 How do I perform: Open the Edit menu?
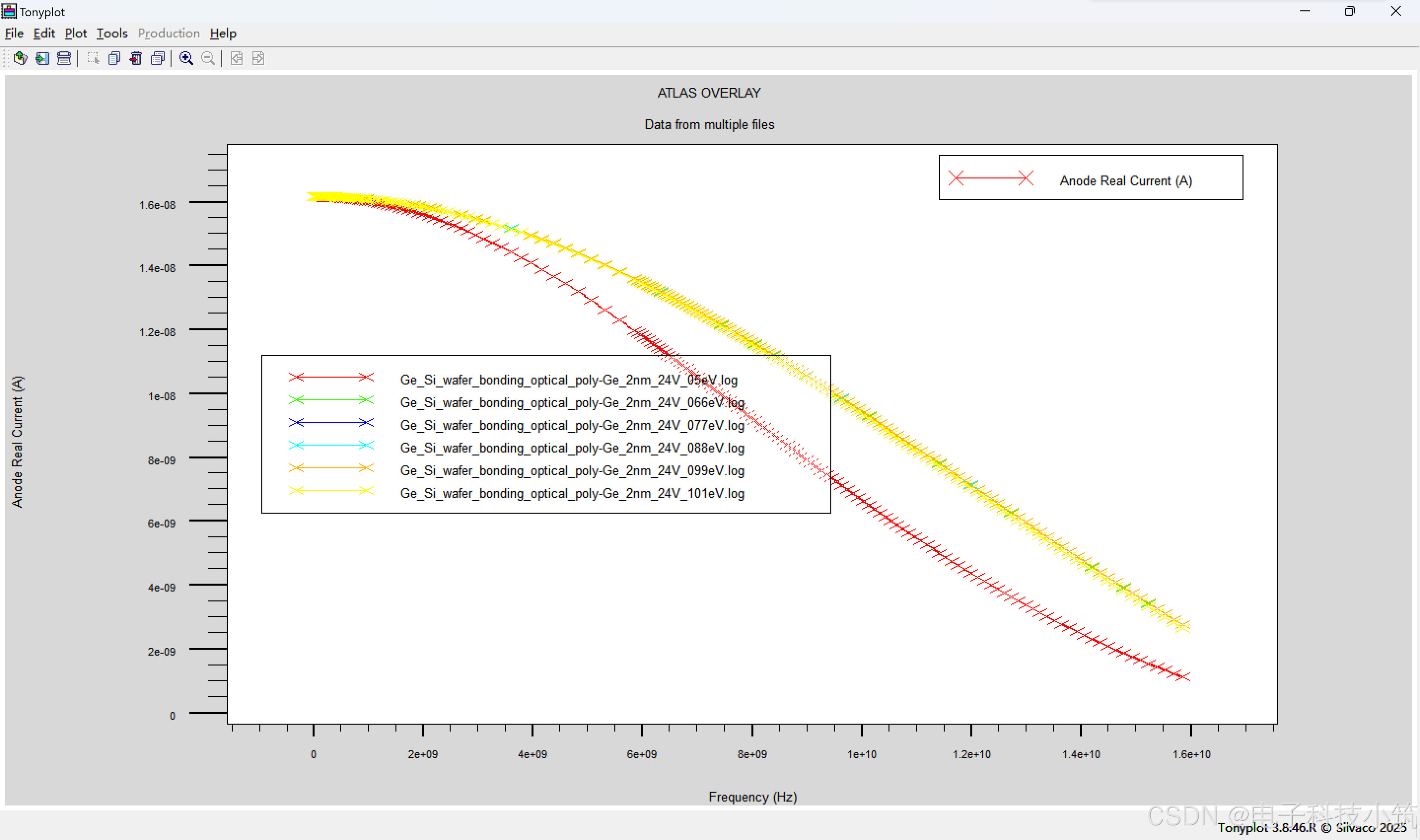(43, 34)
